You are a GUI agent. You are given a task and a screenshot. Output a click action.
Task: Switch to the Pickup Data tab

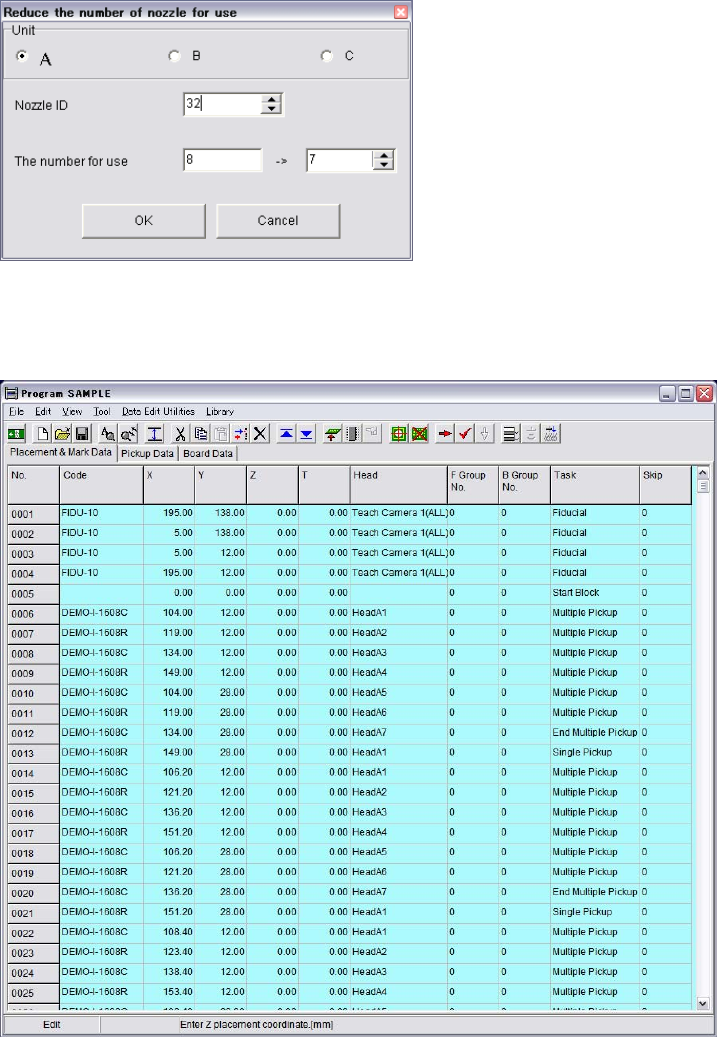tap(147, 453)
